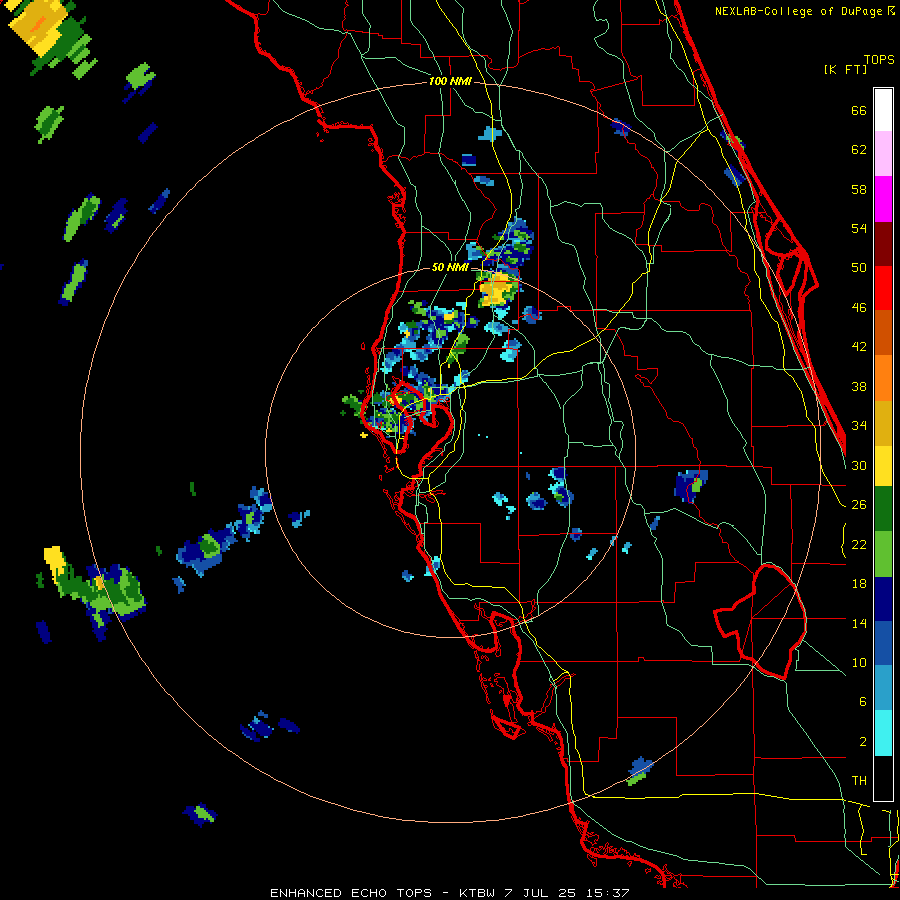Select the navy legend swatch near 18
Image resolution: width=900 pixels, height=900 pixels.
click(883, 599)
